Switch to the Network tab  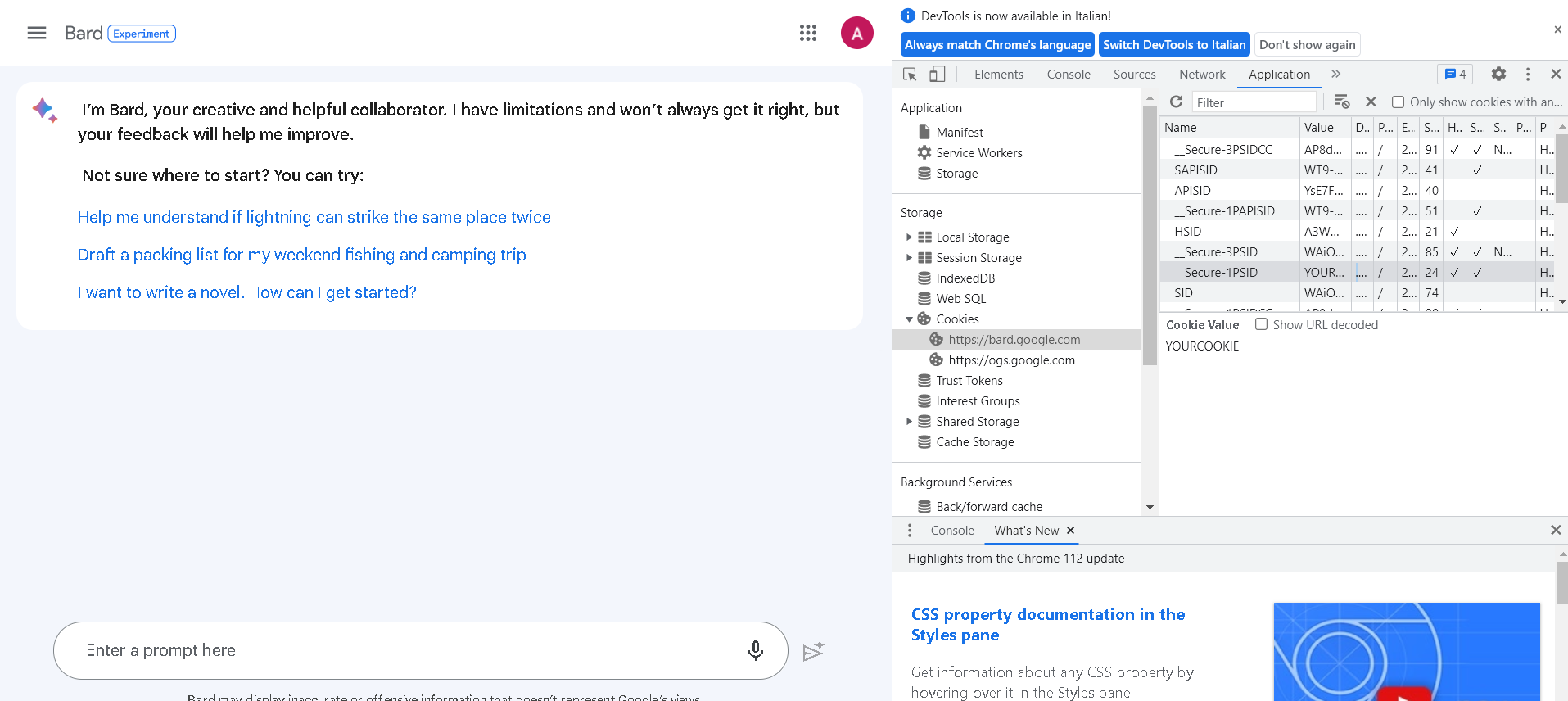1201,75
